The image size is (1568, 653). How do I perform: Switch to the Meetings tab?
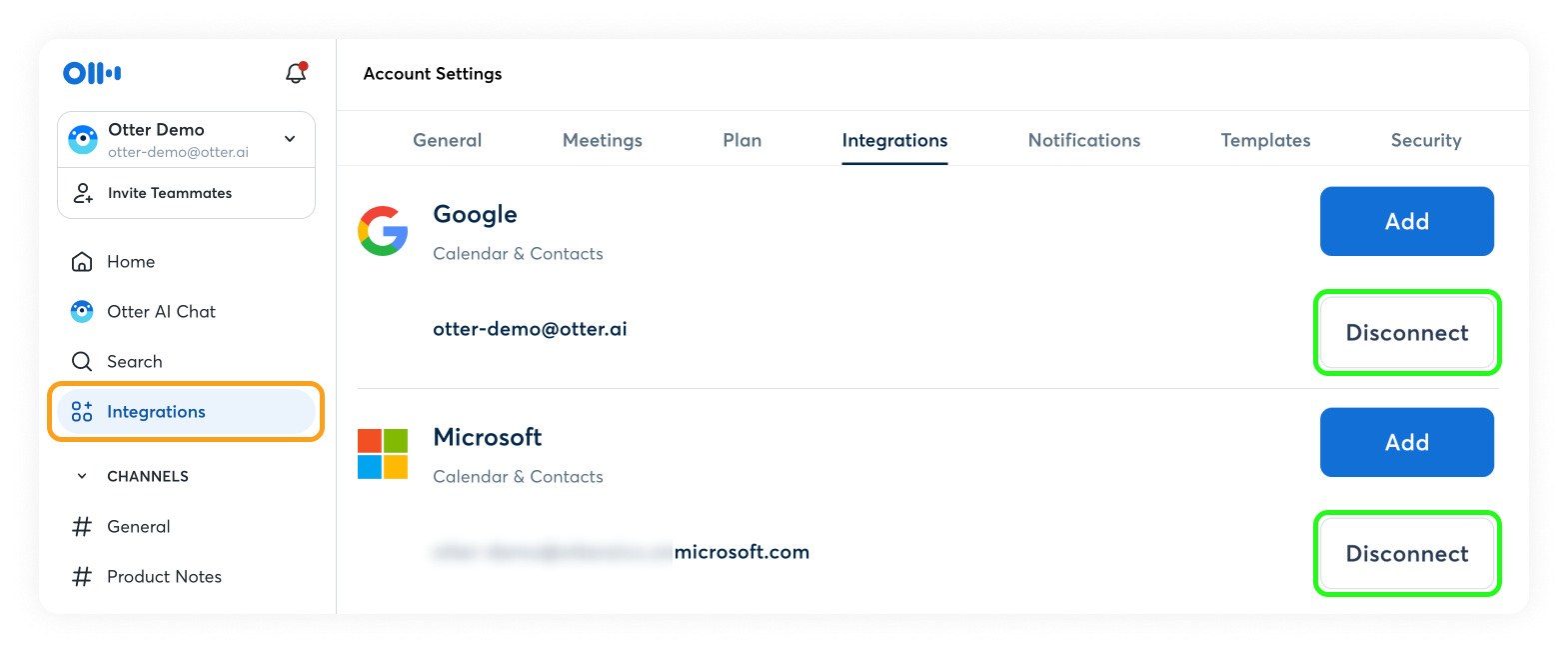pyautogui.click(x=602, y=141)
